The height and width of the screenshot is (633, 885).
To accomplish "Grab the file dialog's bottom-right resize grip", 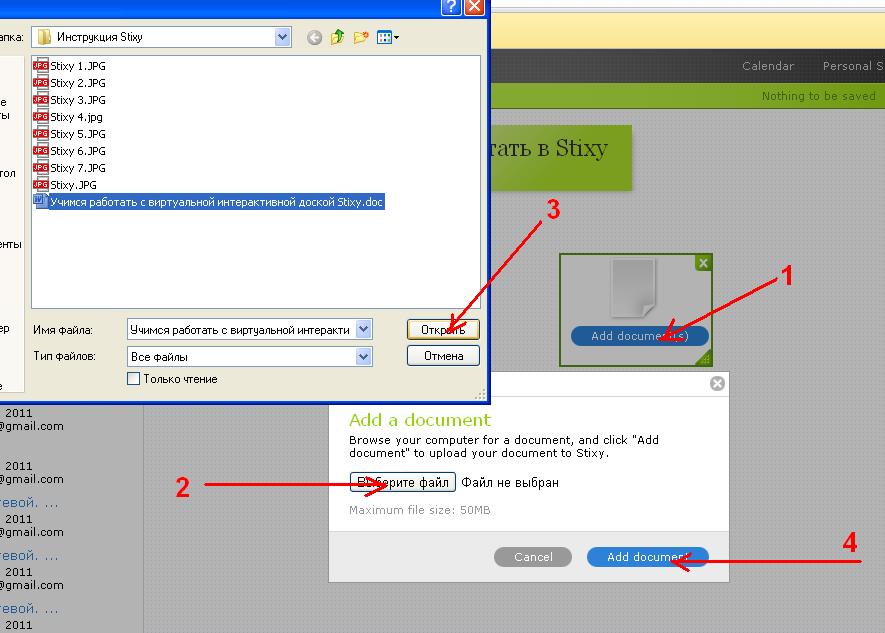I will pyautogui.click(x=480, y=395).
